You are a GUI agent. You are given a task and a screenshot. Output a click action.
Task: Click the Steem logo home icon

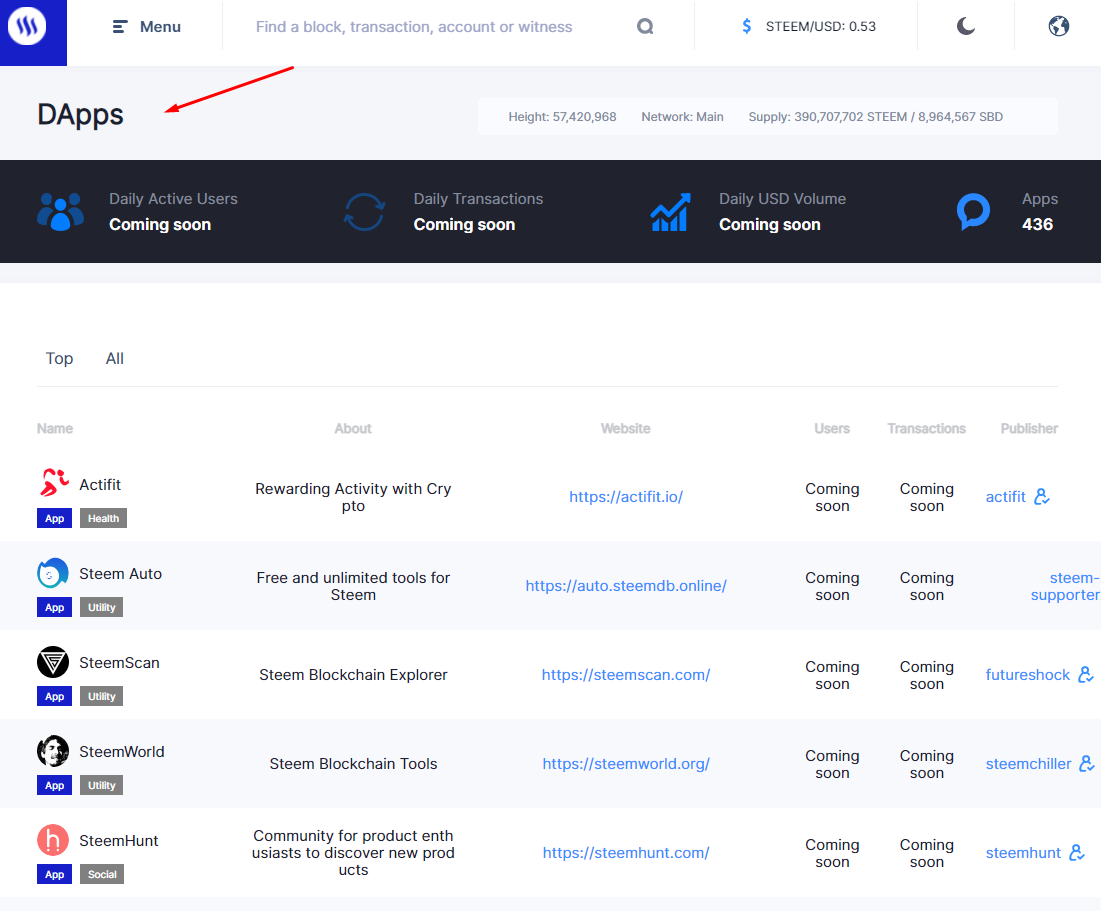tap(27, 27)
